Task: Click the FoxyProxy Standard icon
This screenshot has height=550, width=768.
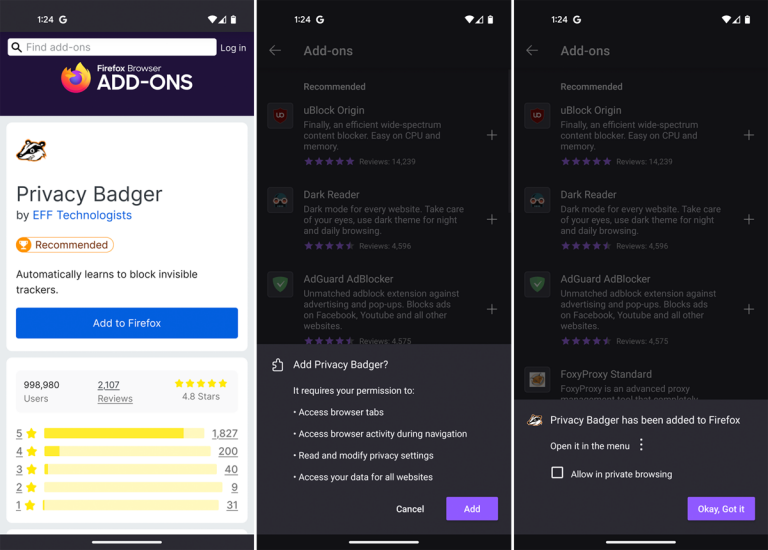Action: pos(537,379)
